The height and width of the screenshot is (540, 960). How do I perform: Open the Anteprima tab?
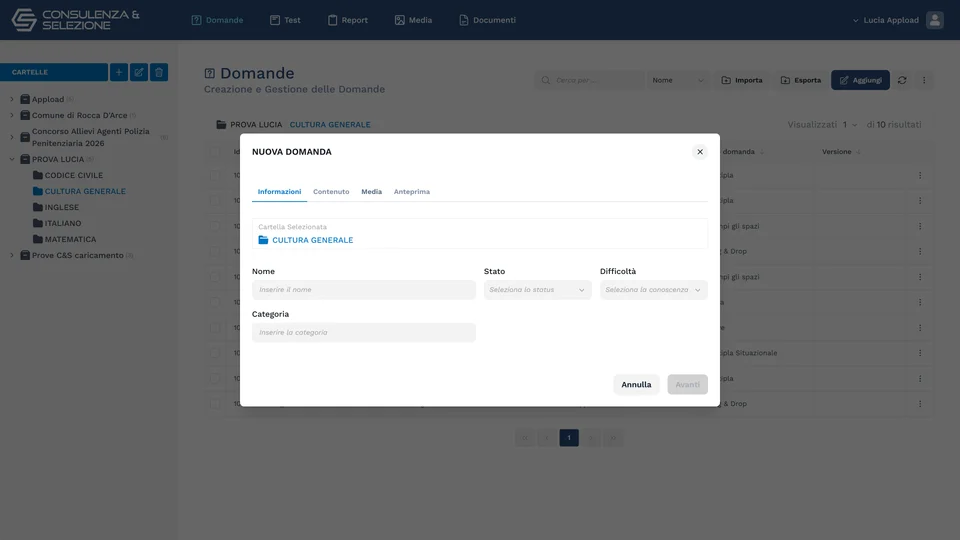(x=411, y=192)
